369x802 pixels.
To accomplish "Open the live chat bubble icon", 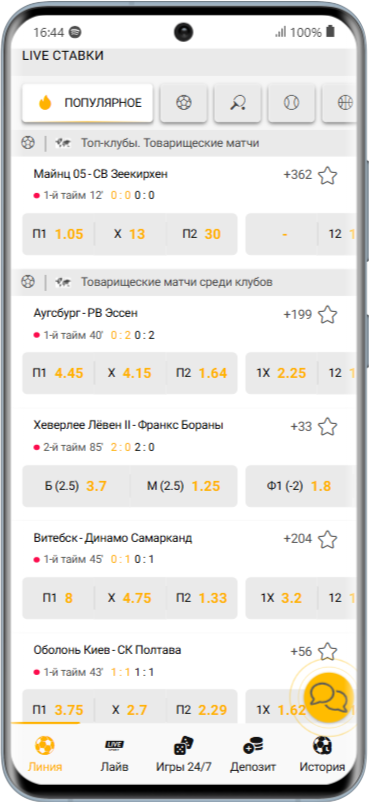I will click(x=328, y=696).
